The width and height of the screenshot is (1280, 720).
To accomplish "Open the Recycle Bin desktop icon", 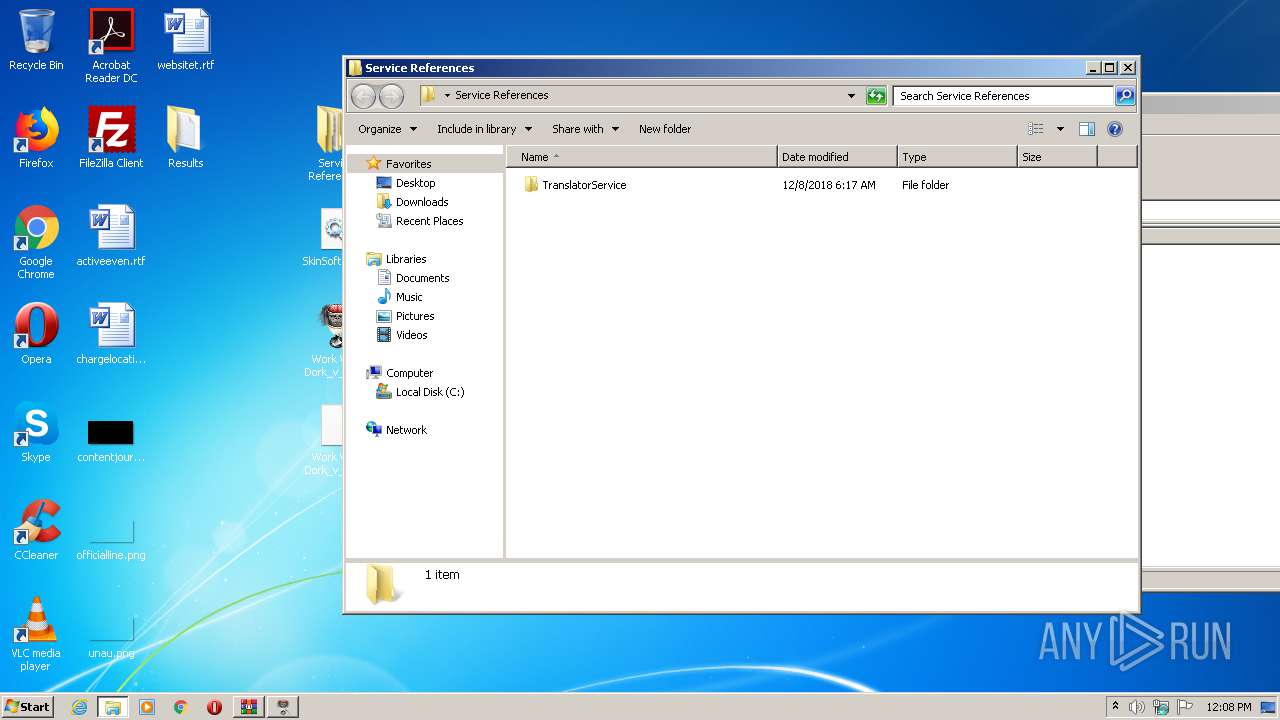I will point(36,40).
